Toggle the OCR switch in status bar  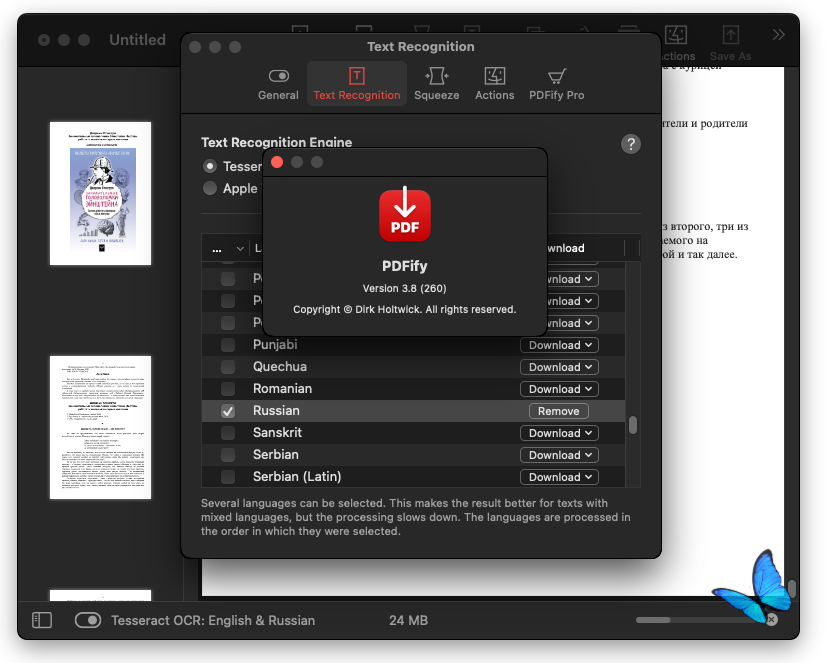point(88,620)
